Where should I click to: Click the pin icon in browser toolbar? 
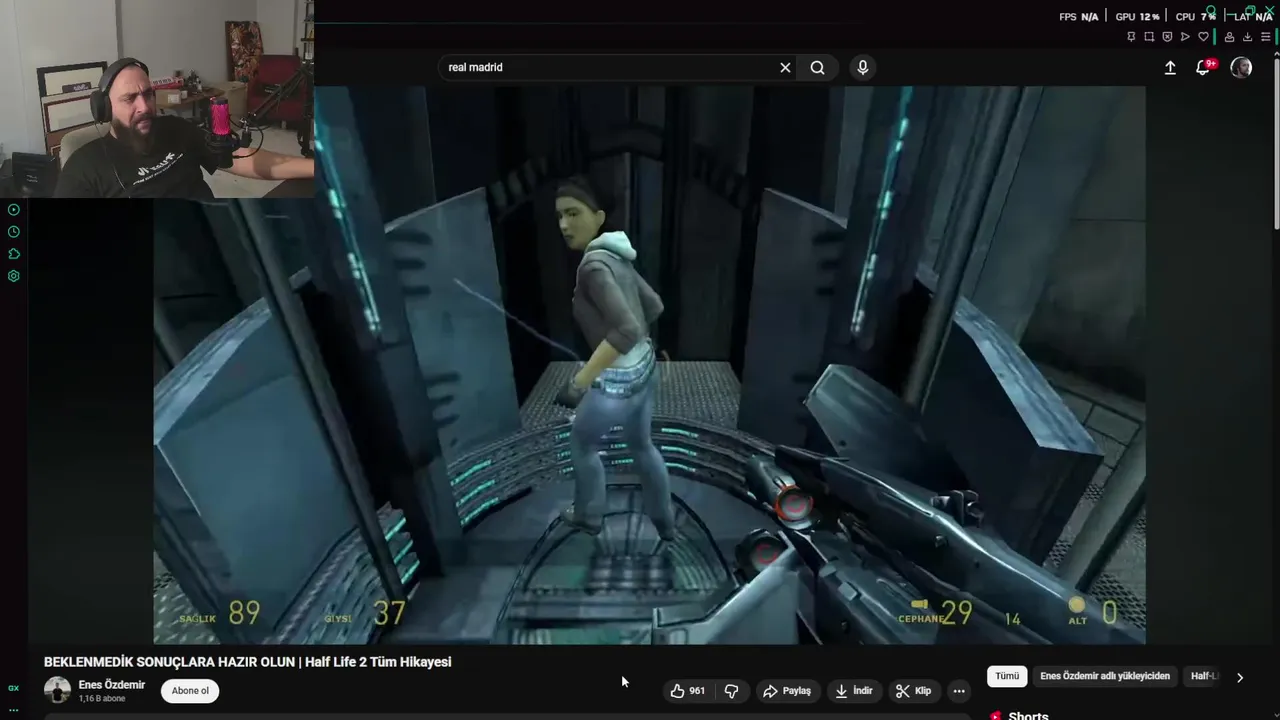[x=1131, y=37]
